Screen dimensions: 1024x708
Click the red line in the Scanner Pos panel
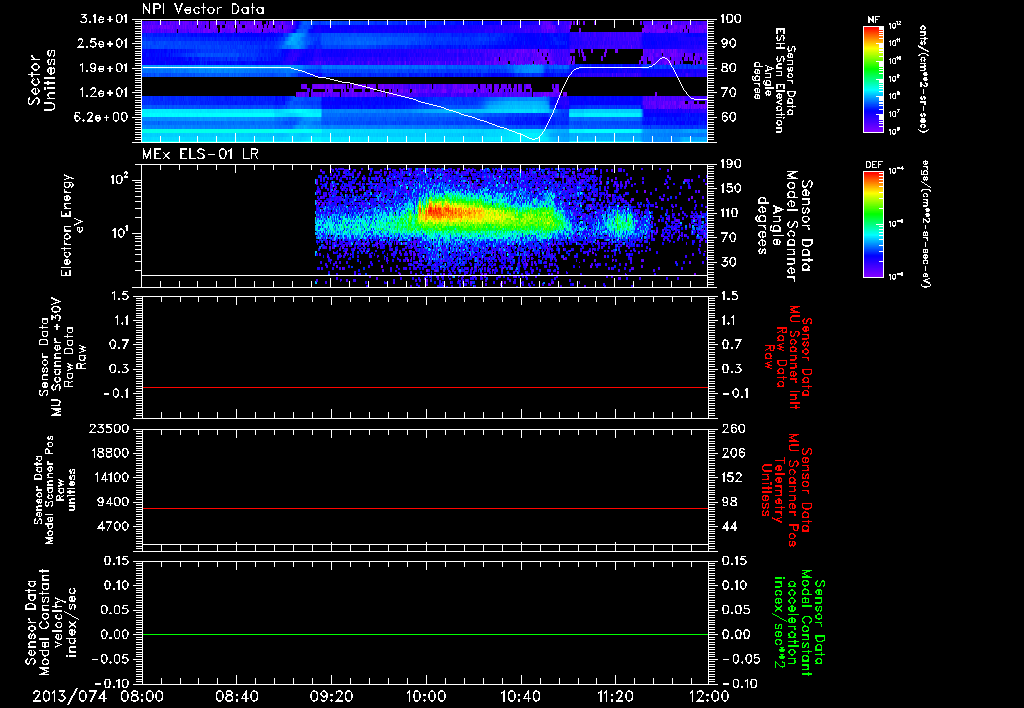click(x=425, y=508)
